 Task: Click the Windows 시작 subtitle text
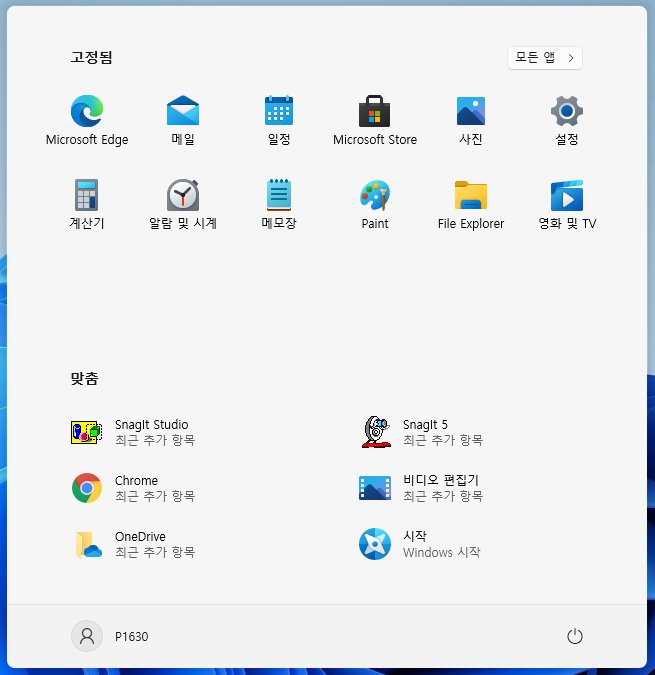pyautogui.click(x=442, y=552)
